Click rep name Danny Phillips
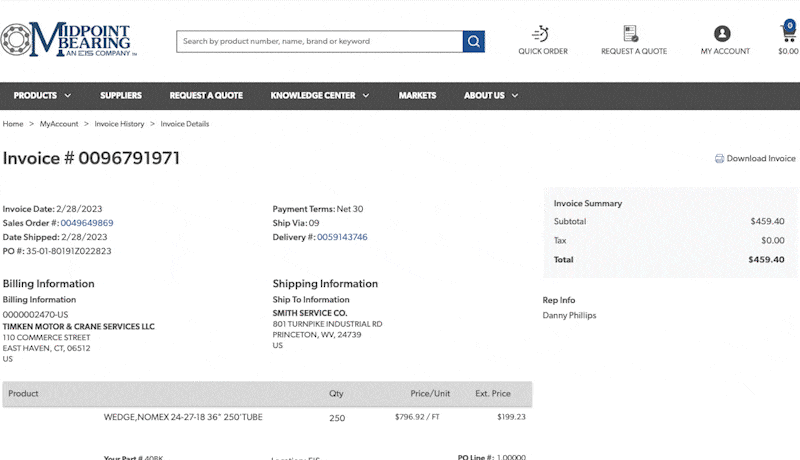The width and height of the screenshot is (800, 460). 569,316
